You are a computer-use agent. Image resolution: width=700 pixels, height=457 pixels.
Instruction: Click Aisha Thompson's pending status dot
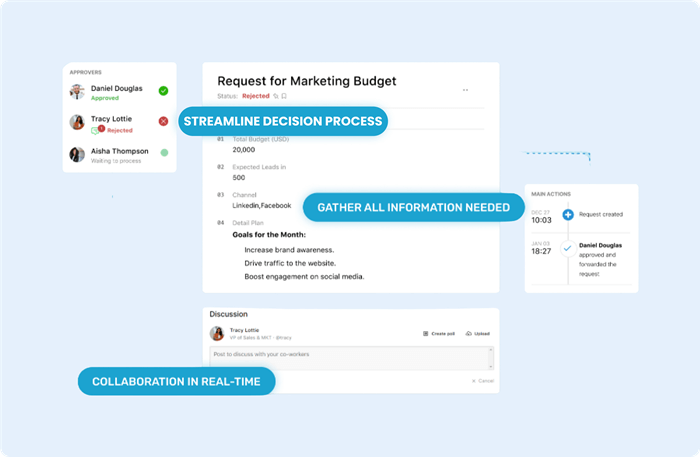(164, 153)
